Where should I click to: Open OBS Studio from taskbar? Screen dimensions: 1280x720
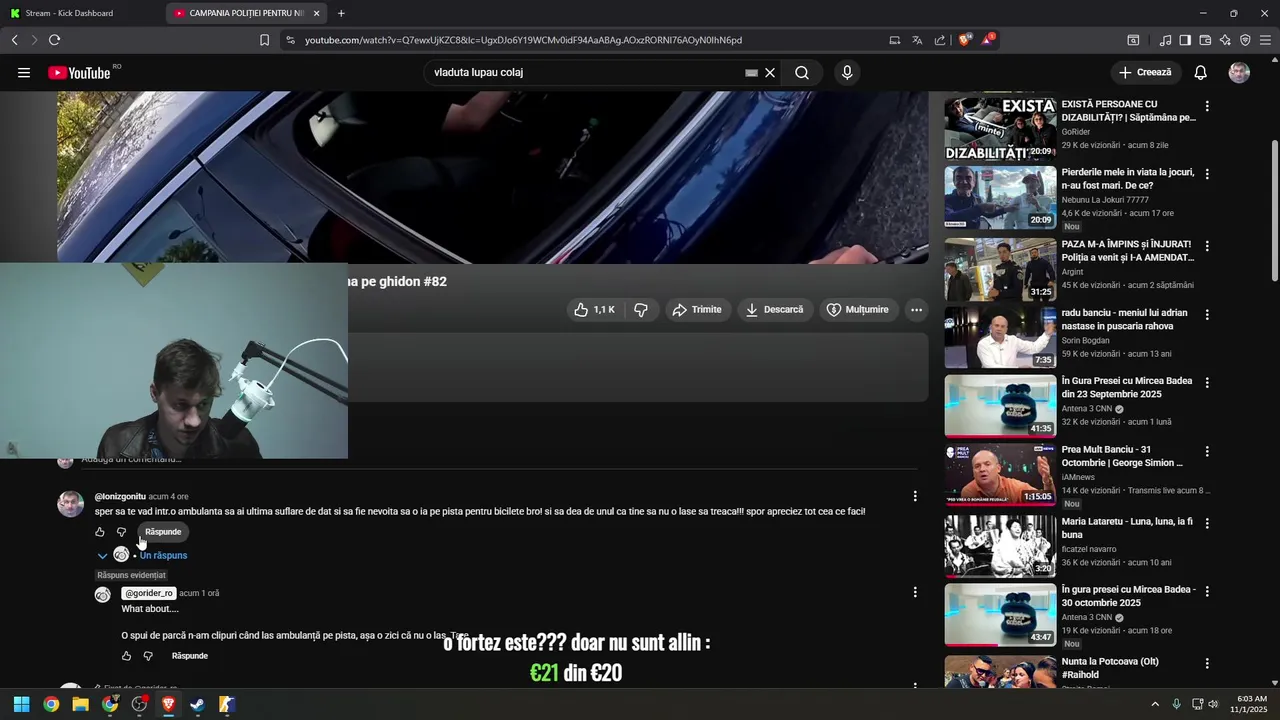pyautogui.click(x=139, y=704)
